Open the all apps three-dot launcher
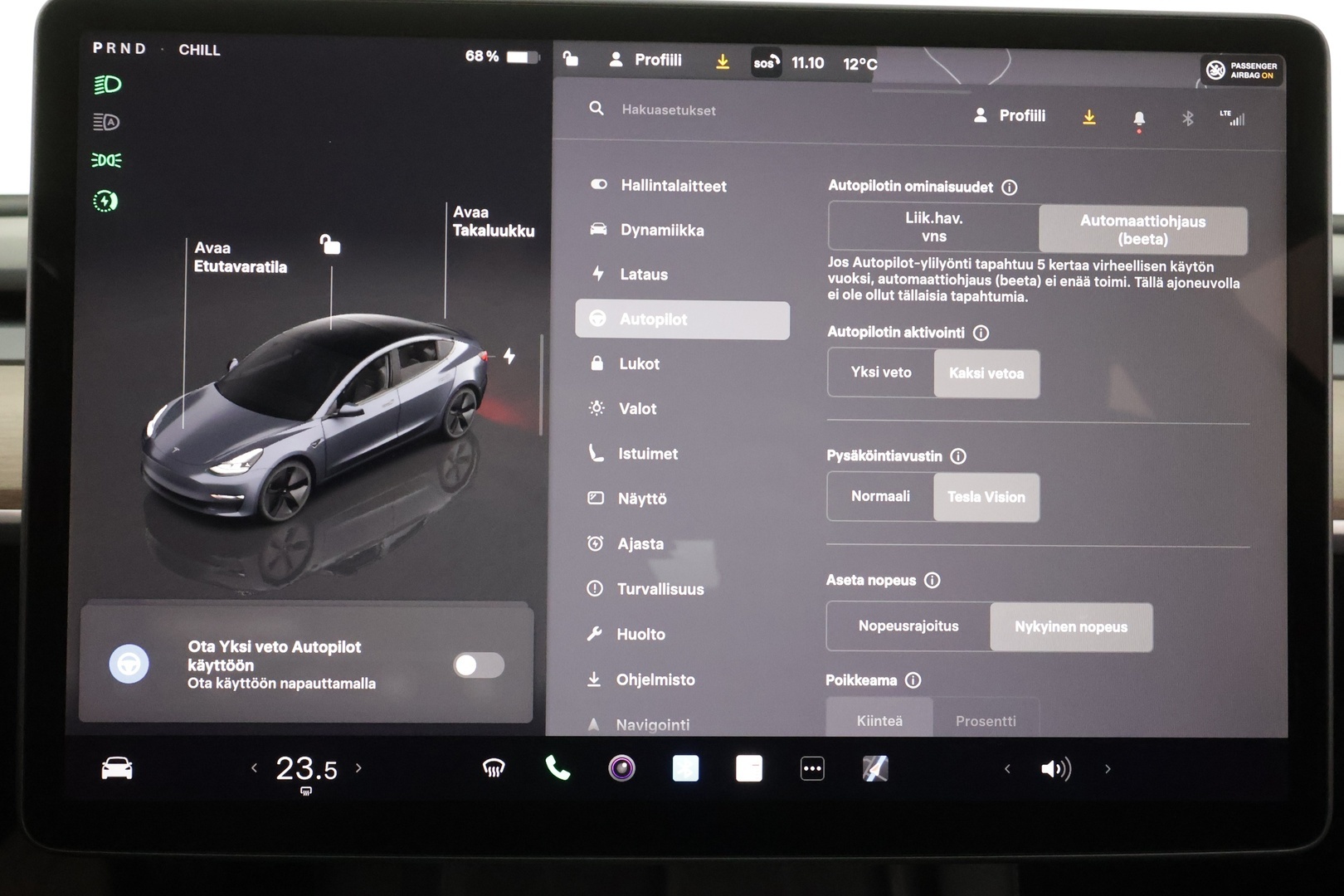 pos(812,769)
